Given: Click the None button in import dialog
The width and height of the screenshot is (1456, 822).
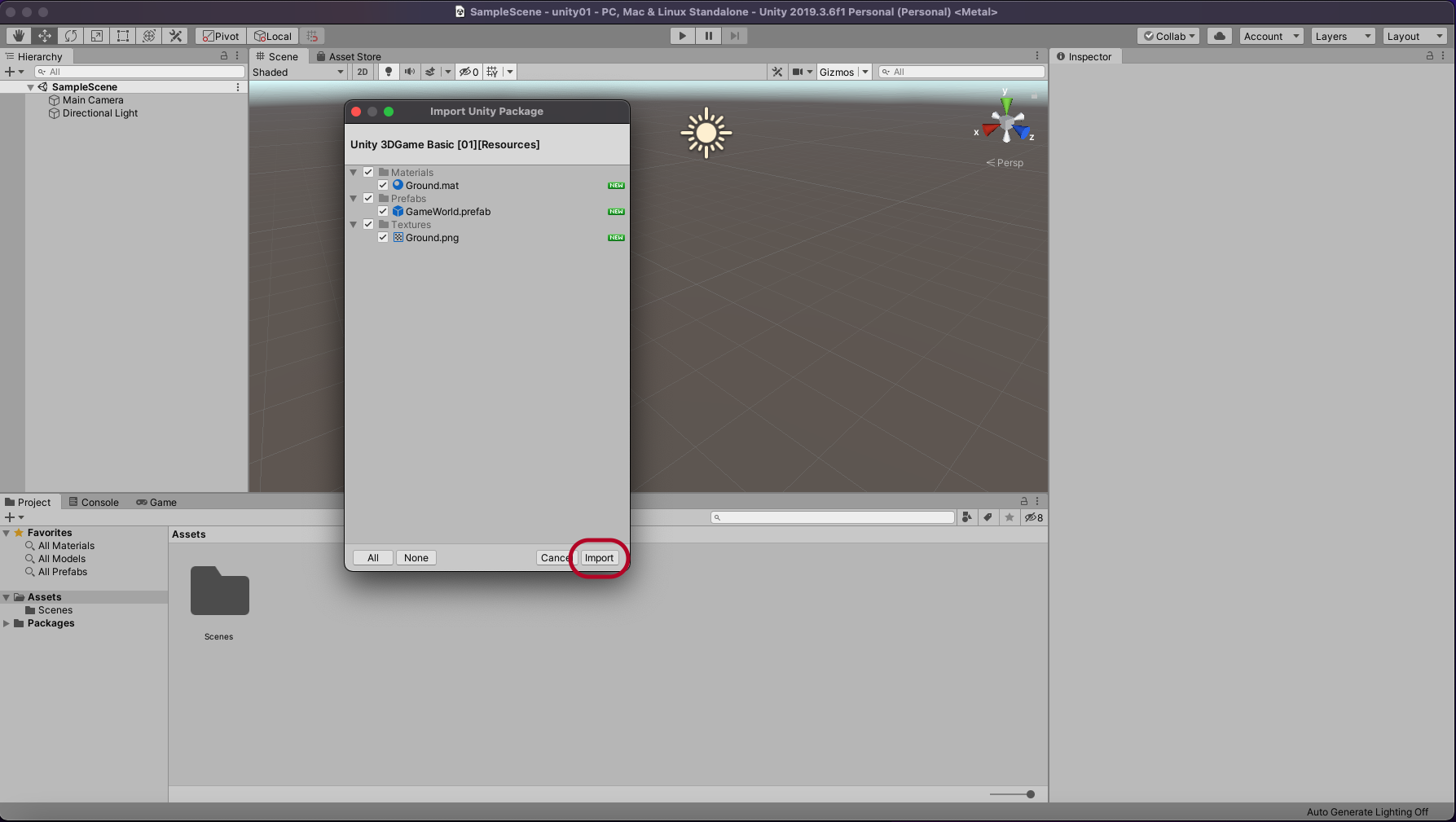Looking at the screenshot, I should pos(416,558).
